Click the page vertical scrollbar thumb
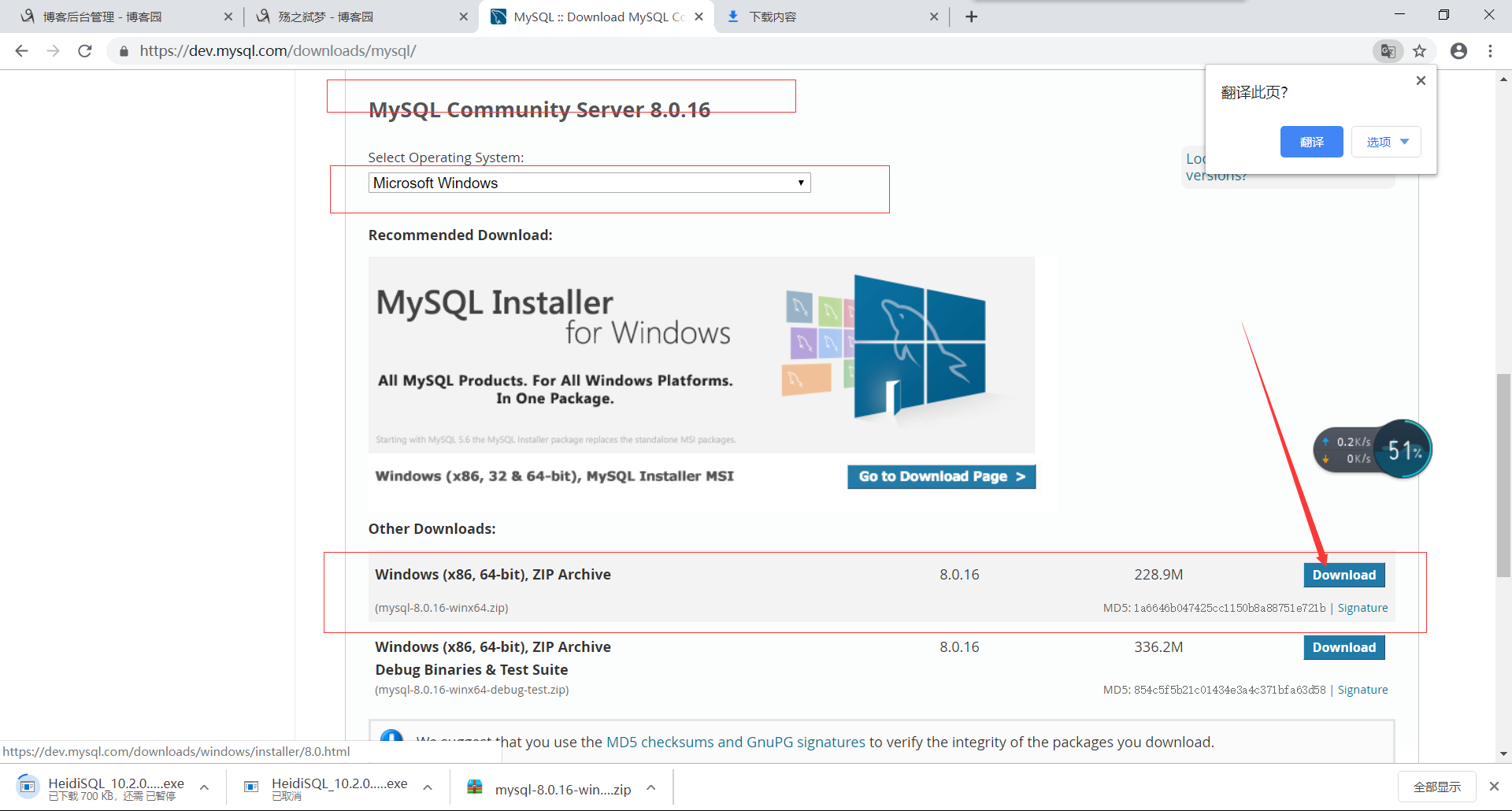The image size is (1512, 811). (x=1503, y=476)
